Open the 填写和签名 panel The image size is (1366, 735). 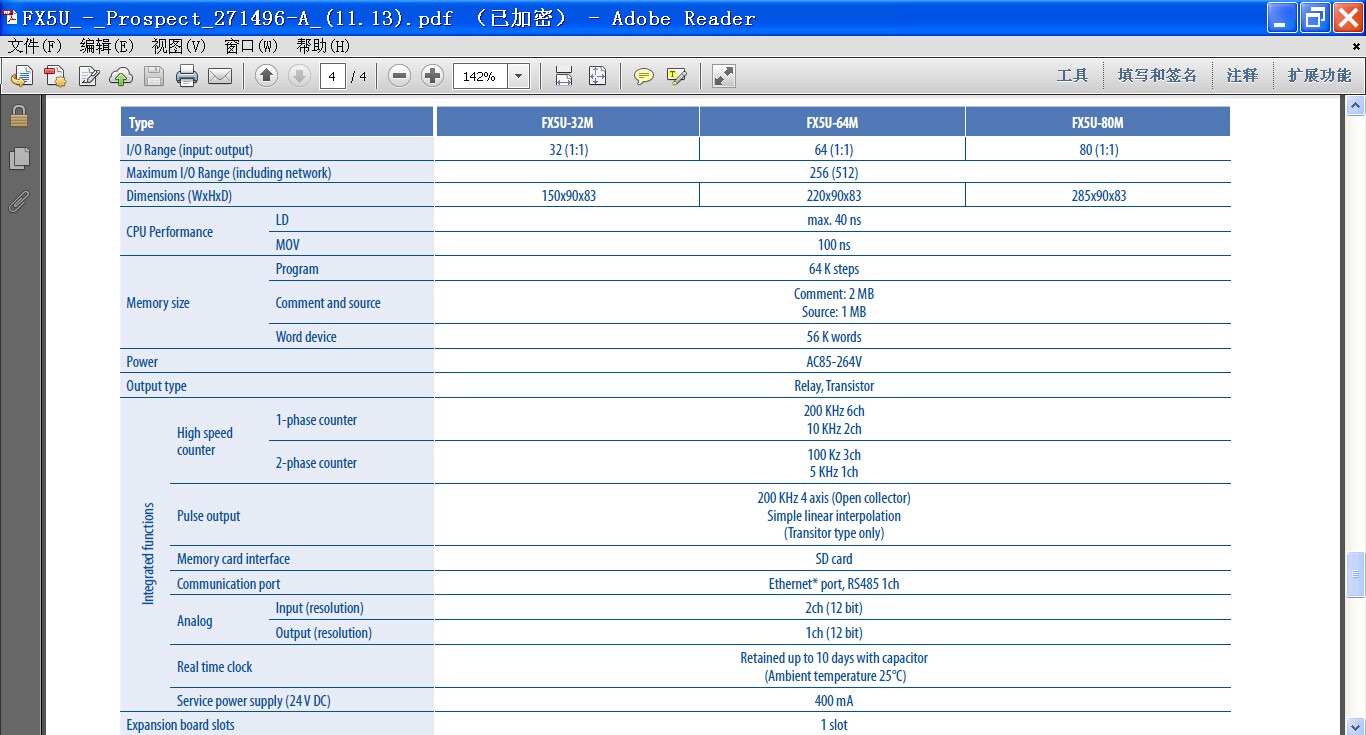click(1157, 76)
